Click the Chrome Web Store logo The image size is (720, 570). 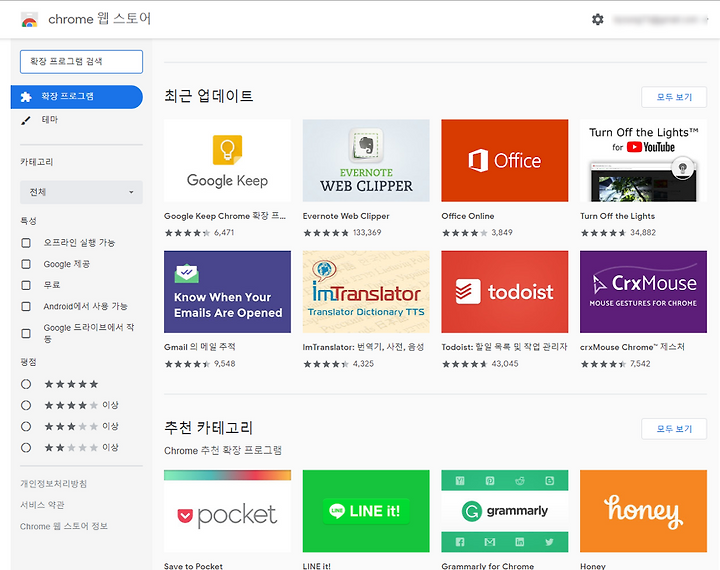pos(29,20)
